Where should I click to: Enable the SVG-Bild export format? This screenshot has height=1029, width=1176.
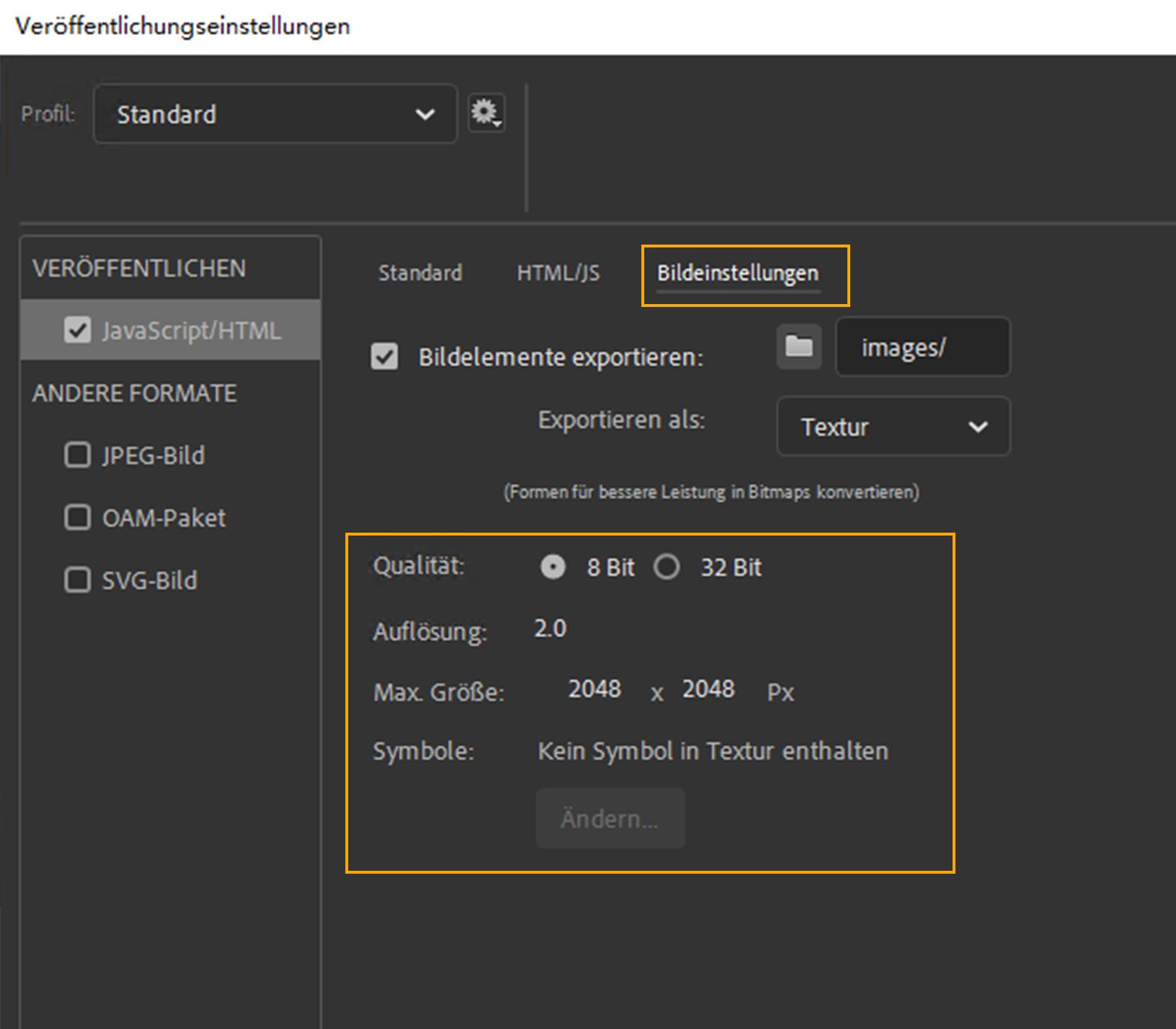click(77, 580)
